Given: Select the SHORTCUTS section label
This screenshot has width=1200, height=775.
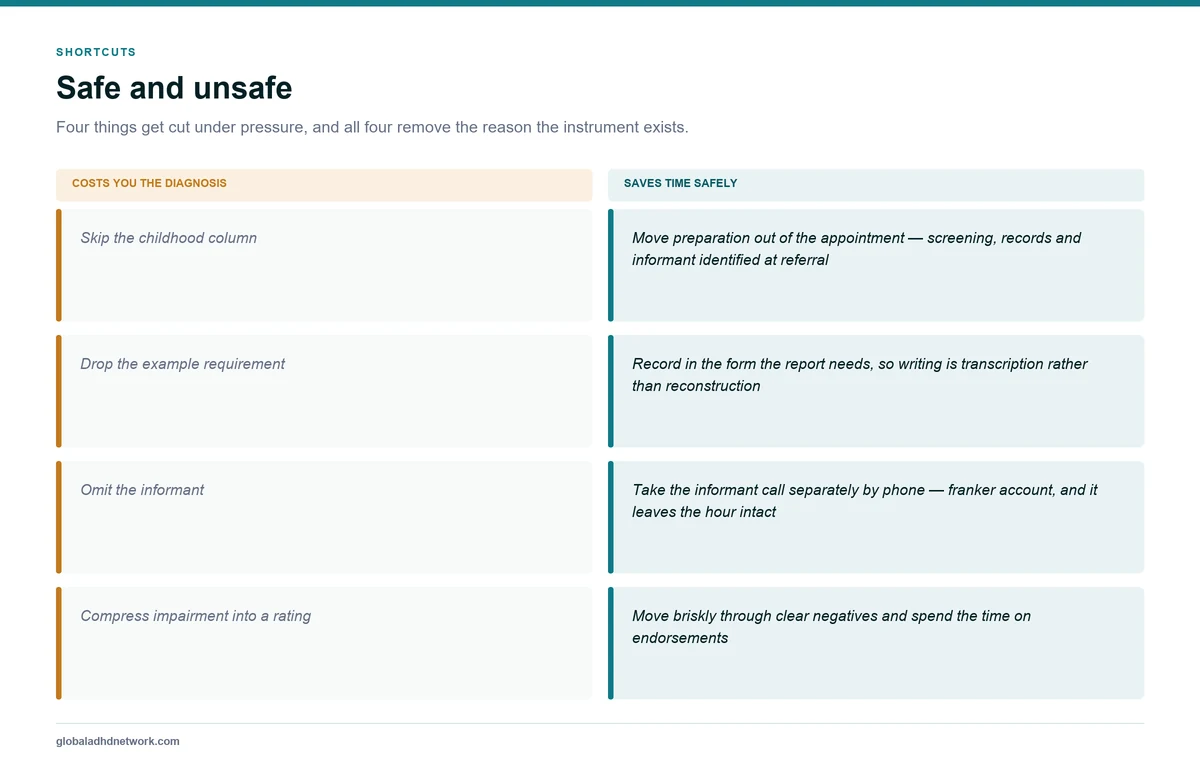Looking at the screenshot, I should [x=96, y=52].
